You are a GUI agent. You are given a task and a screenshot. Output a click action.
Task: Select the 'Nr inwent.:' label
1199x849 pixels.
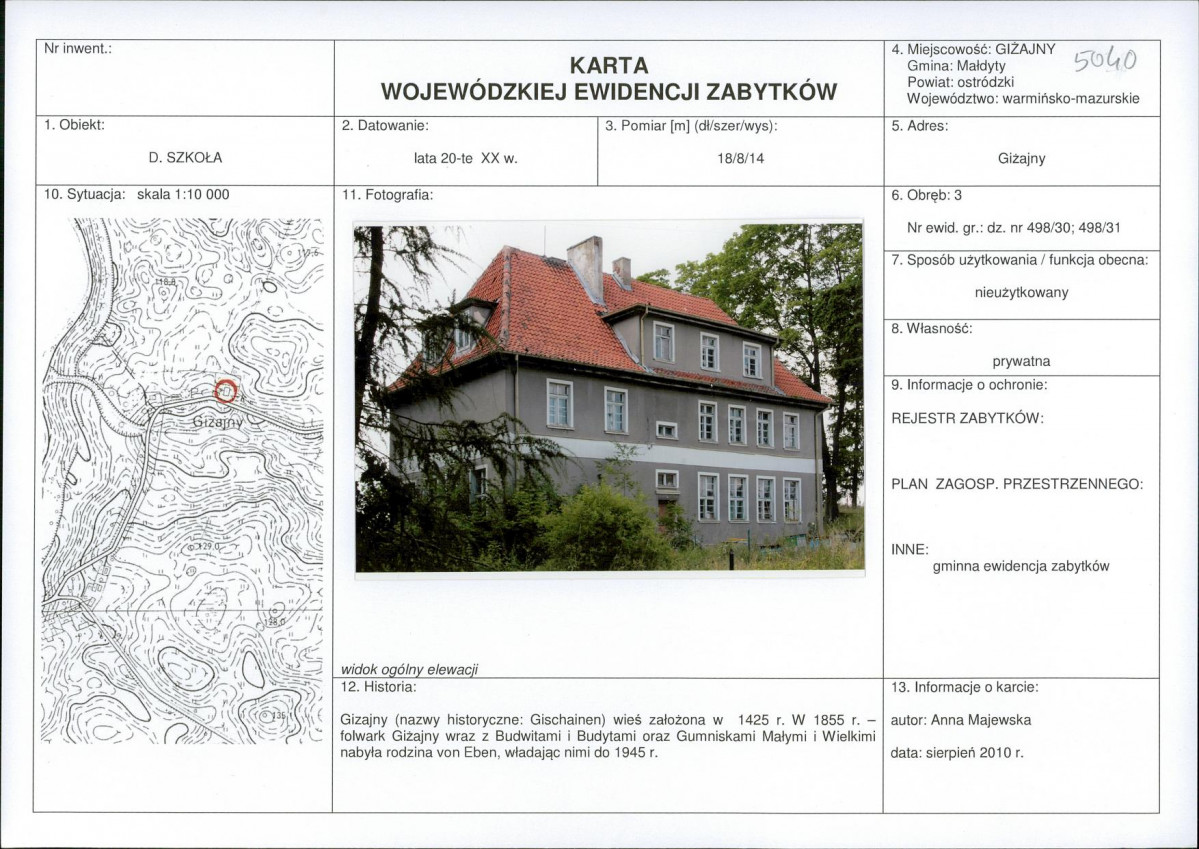tap(78, 49)
